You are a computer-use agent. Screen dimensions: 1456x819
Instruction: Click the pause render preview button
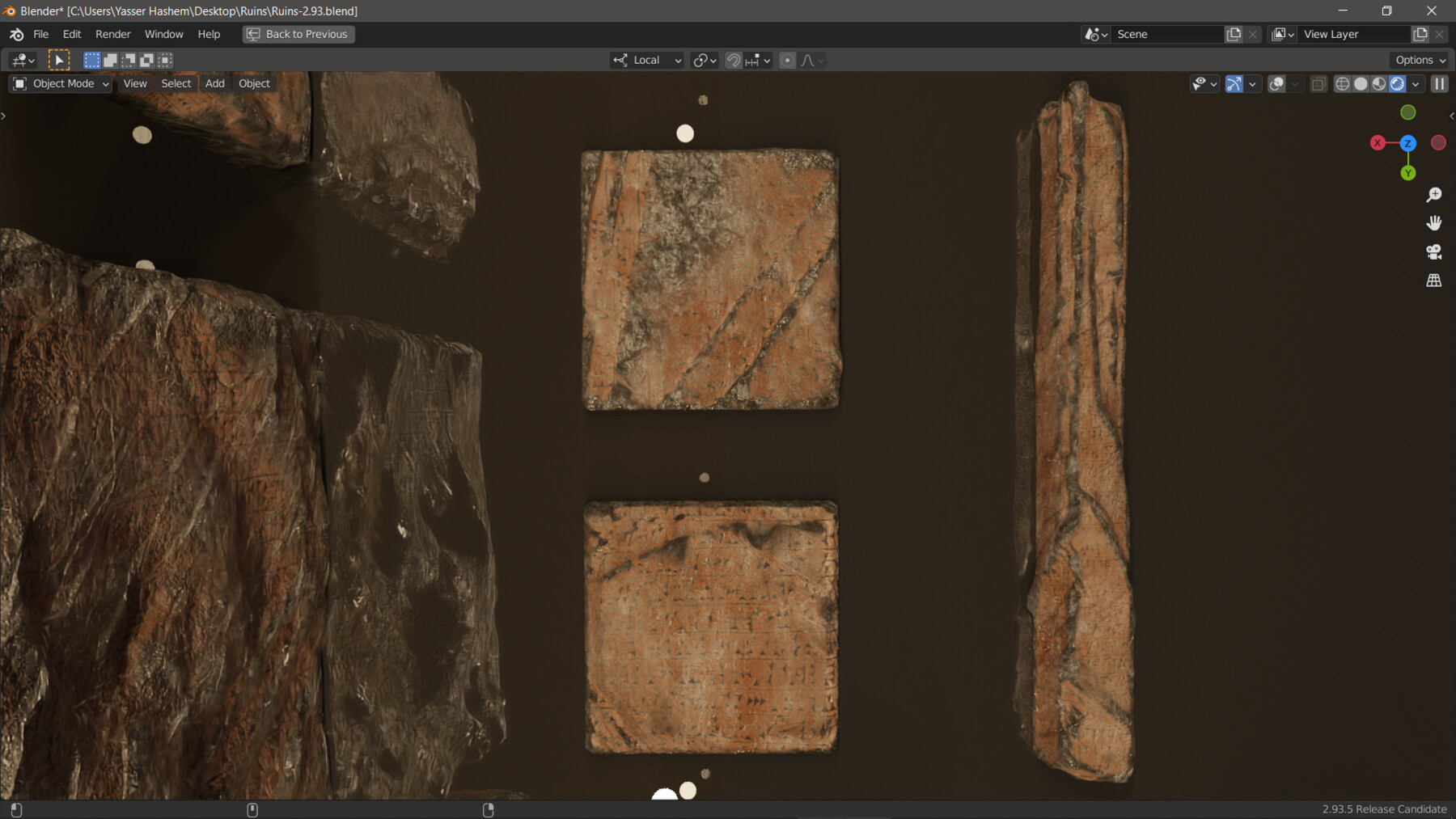pyautogui.click(x=1440, y=83)
